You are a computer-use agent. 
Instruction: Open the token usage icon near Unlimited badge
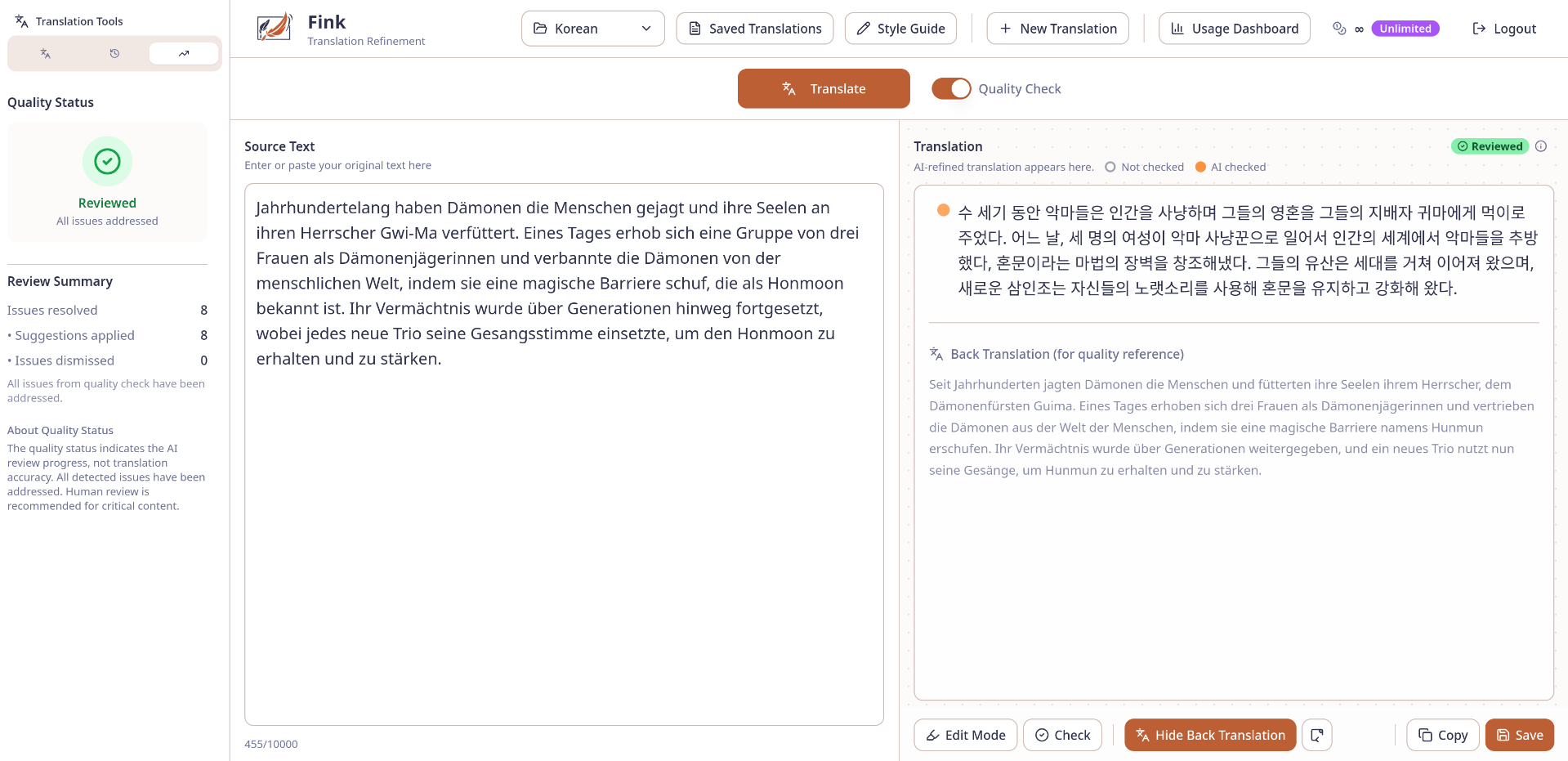(x=1338, y=28)
